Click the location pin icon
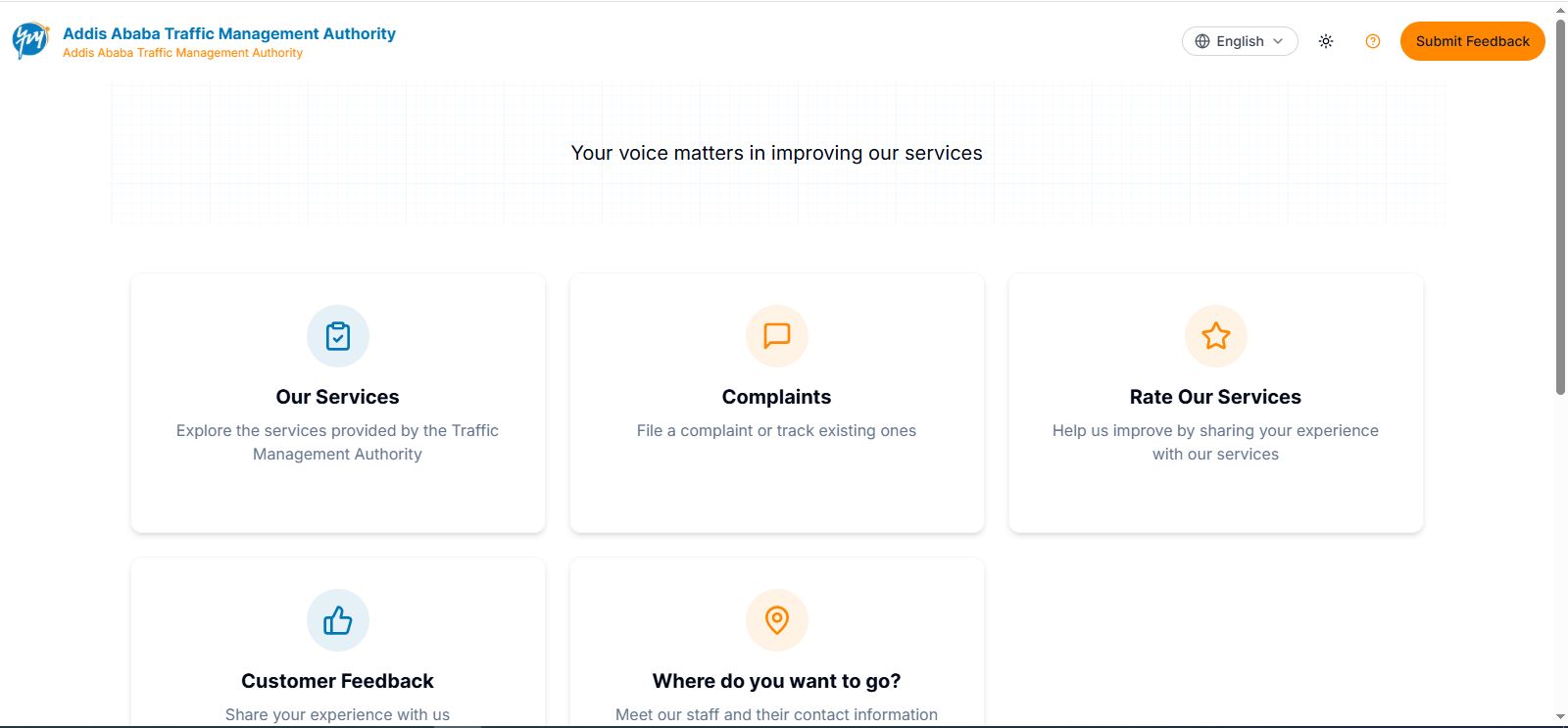Viewport: 1568px width, 728px height. point(777,620)
